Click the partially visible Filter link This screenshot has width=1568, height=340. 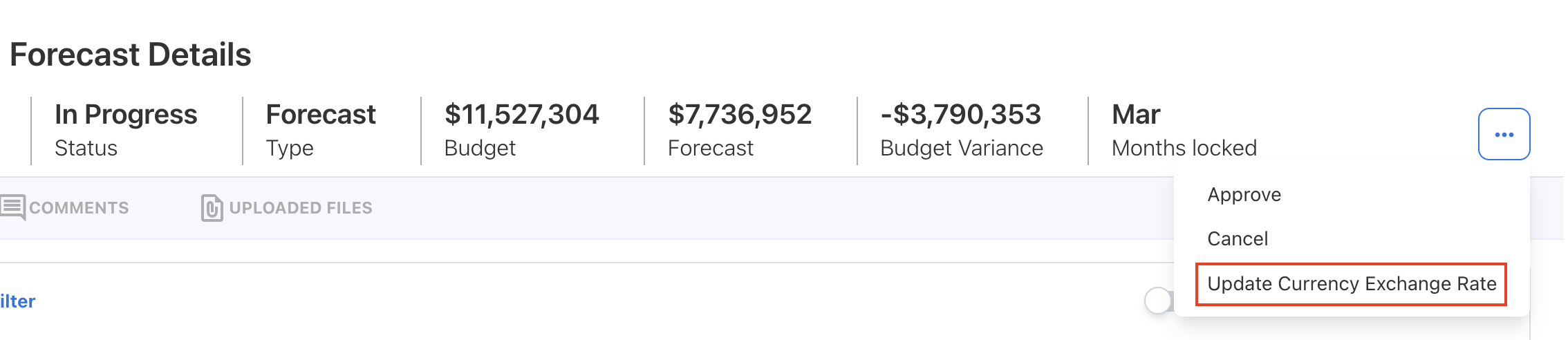[x=18, y=301]
